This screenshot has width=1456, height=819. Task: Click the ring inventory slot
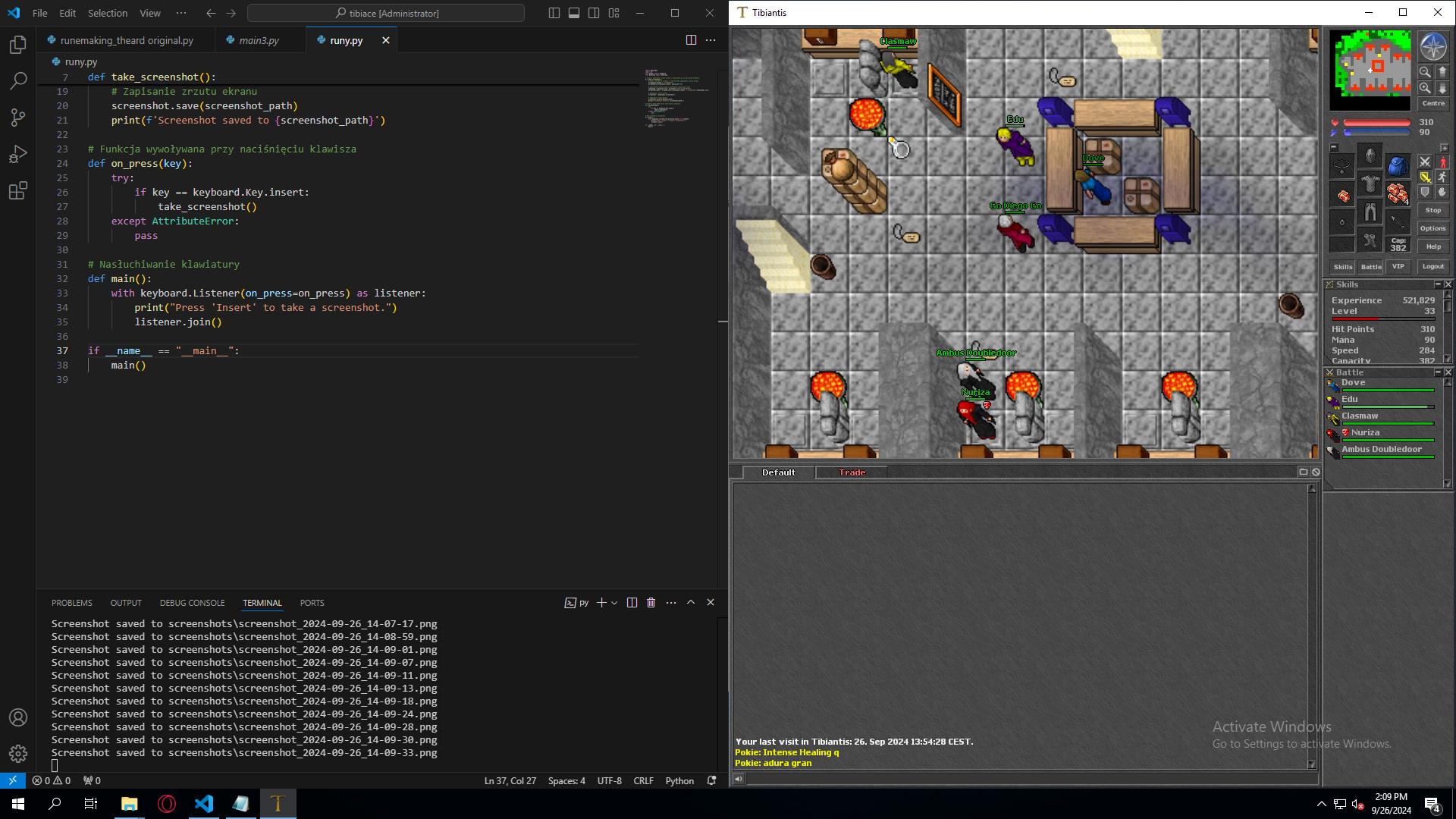click(1341, 222)
